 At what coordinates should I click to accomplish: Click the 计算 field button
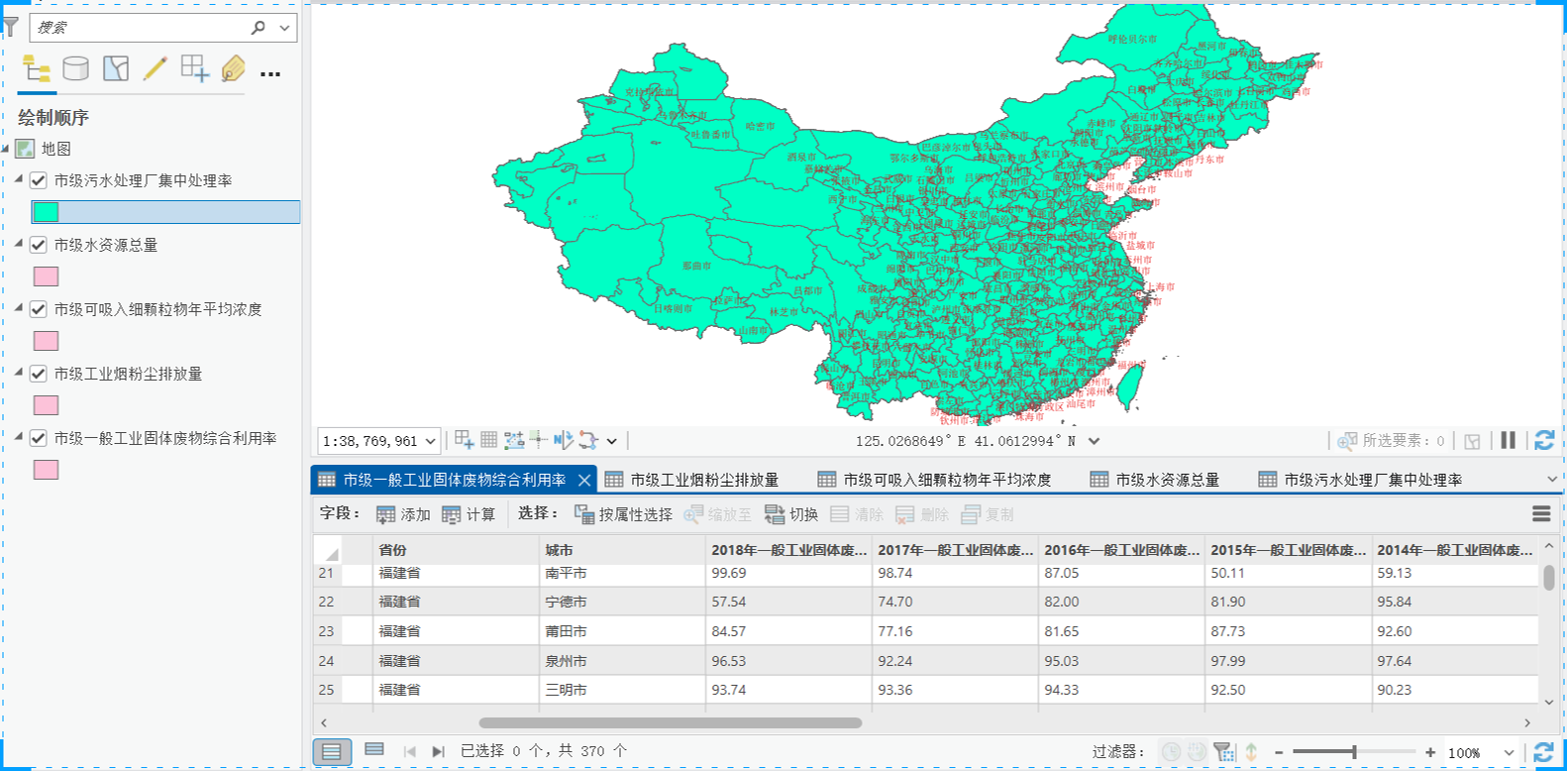pos(469,514)
